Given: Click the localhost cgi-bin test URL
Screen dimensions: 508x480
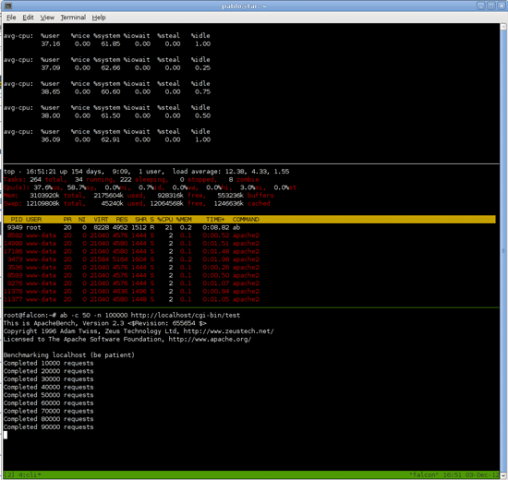Looking at the screenshot, I should (x=185, y=315).
